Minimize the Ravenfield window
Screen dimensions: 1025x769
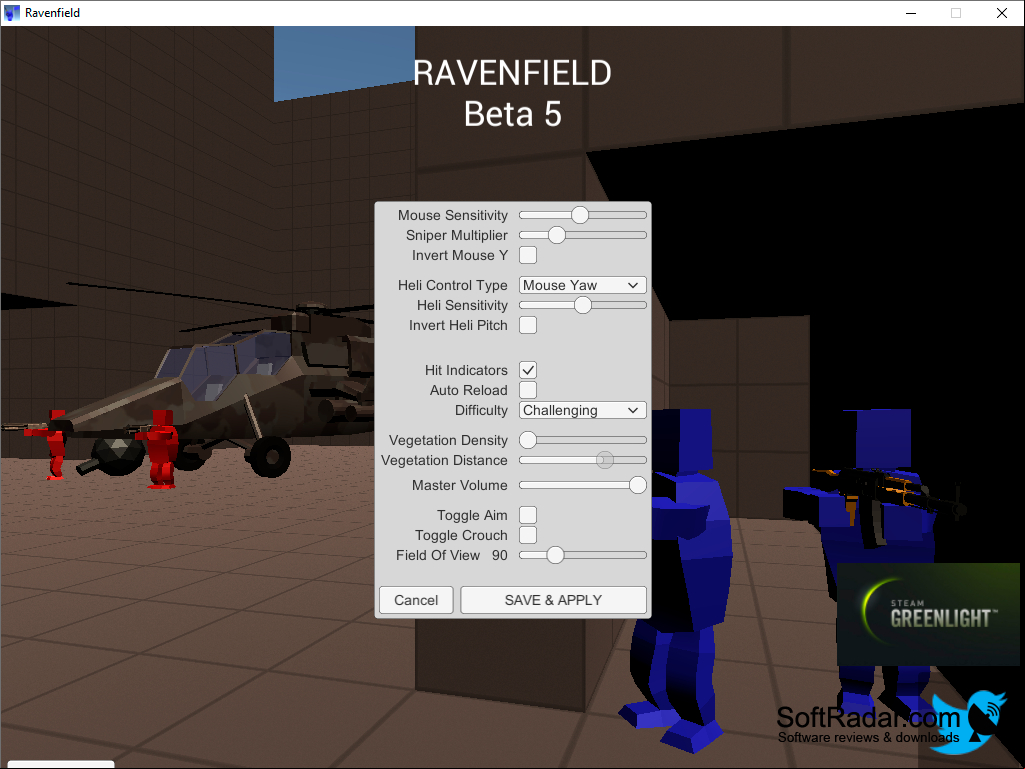tap(911, 13)
